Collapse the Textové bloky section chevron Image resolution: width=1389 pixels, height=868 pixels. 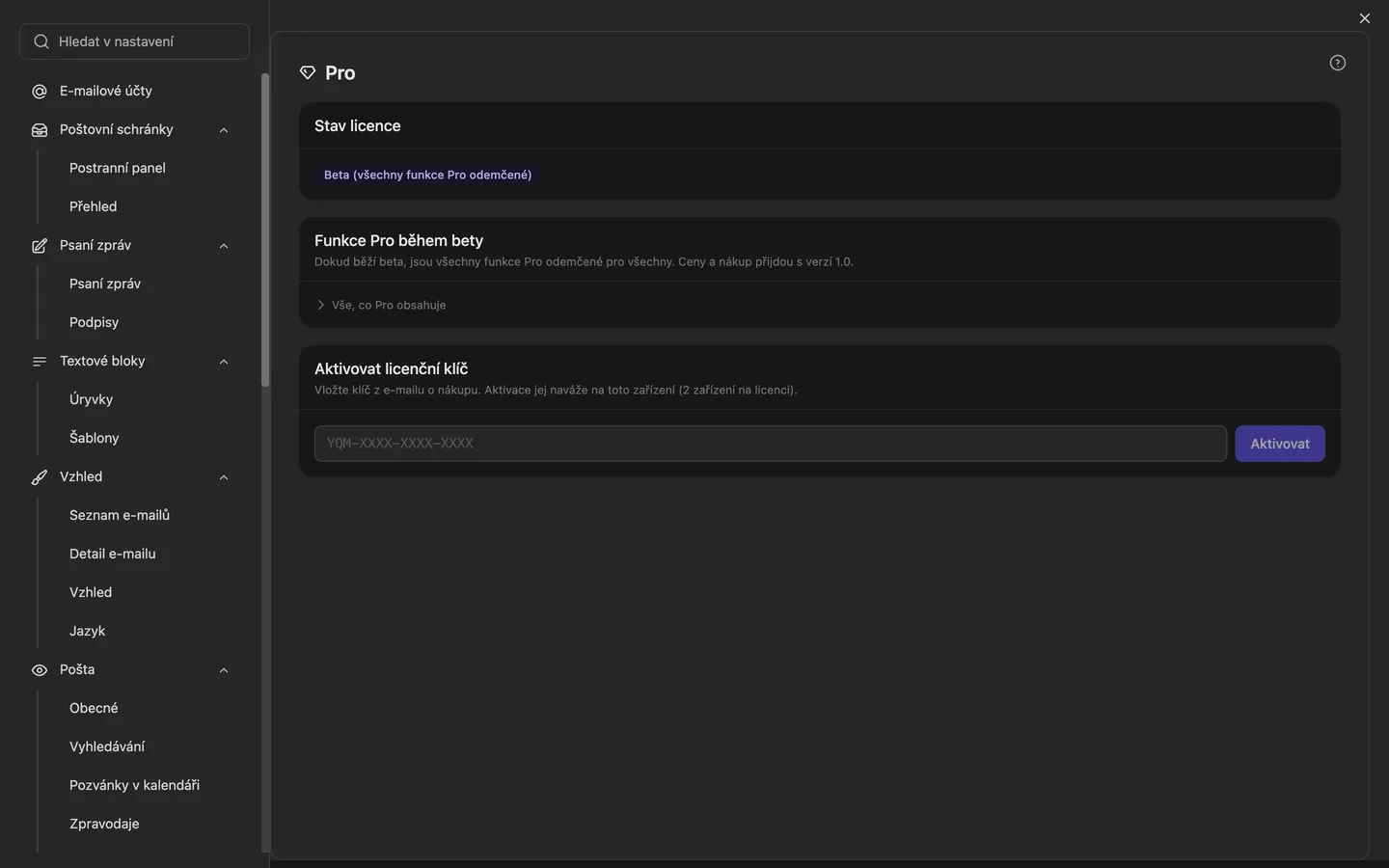(x=224, y=362)
